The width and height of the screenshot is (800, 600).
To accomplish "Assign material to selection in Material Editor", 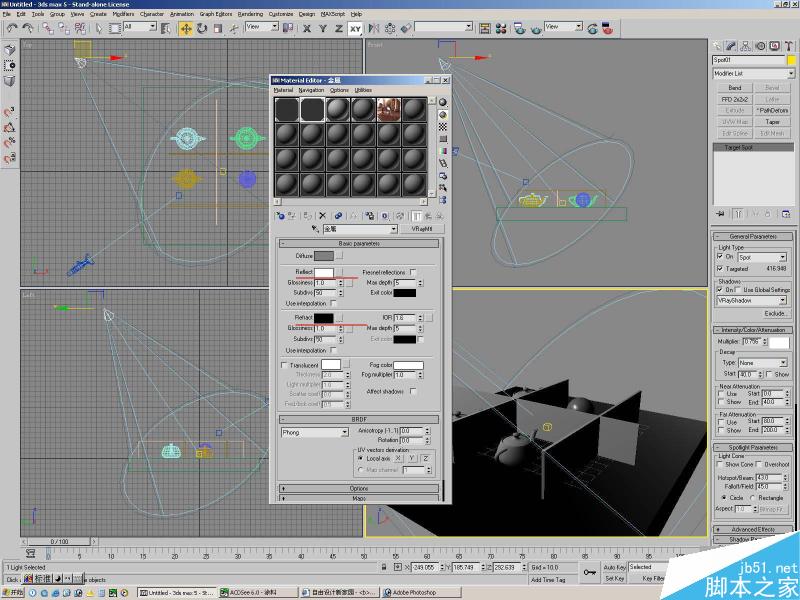I will coord(307,215).
